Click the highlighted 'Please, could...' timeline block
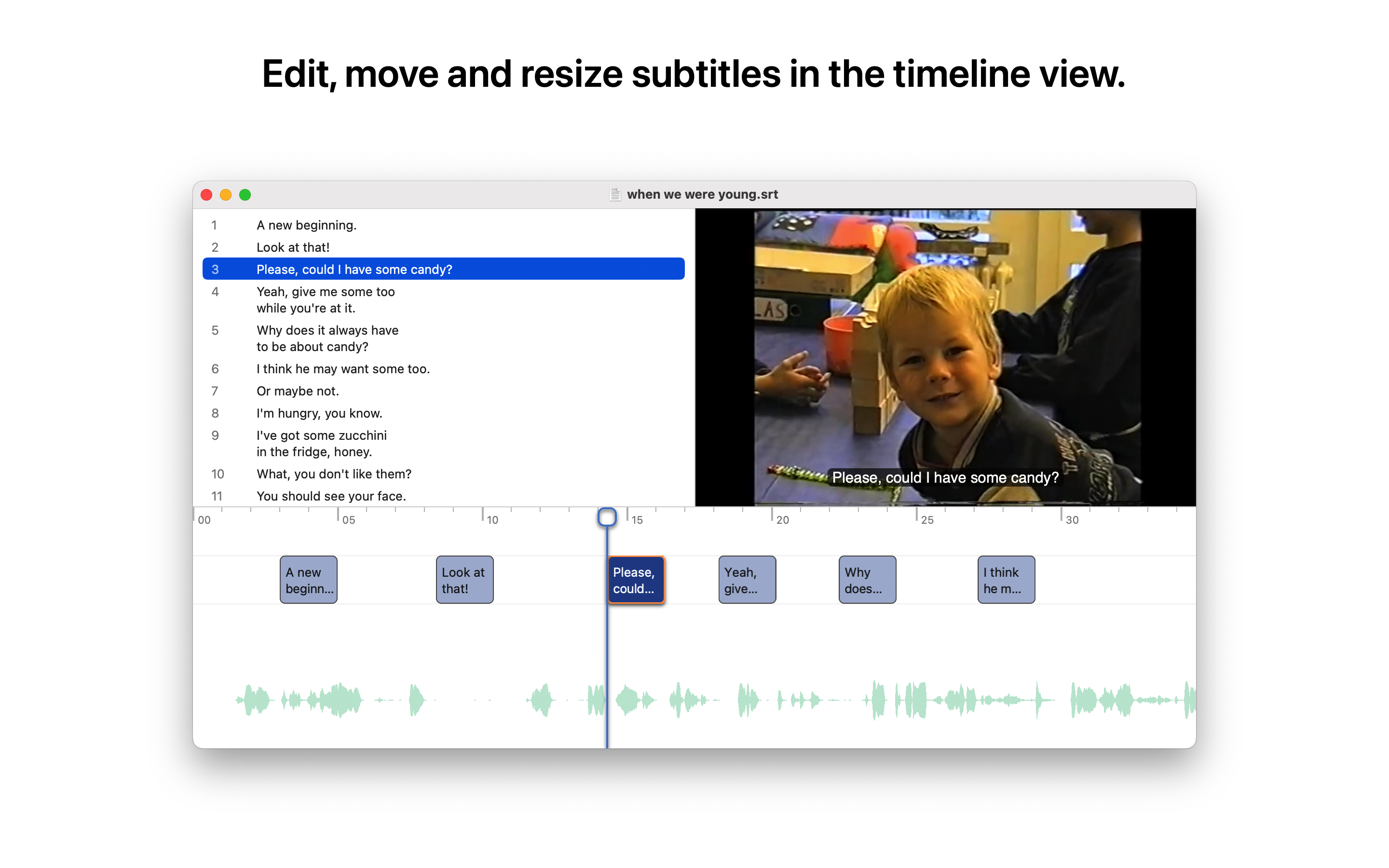This screenshot has height=868, width=1389. coord(636,580)
